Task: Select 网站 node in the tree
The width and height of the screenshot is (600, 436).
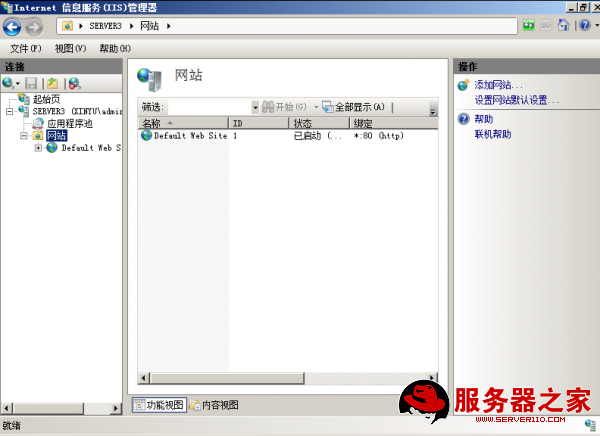Action: 56,136
